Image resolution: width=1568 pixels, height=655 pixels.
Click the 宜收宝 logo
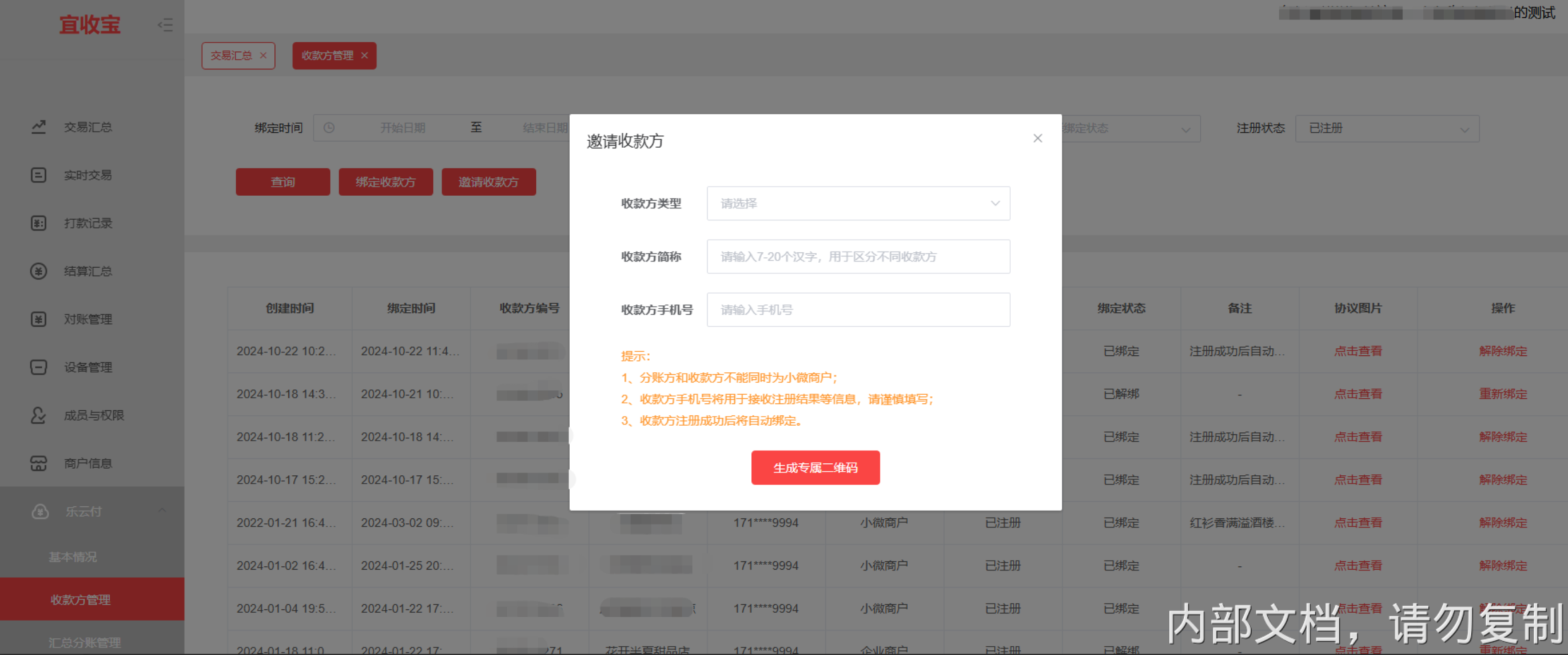tap(90, 25)
